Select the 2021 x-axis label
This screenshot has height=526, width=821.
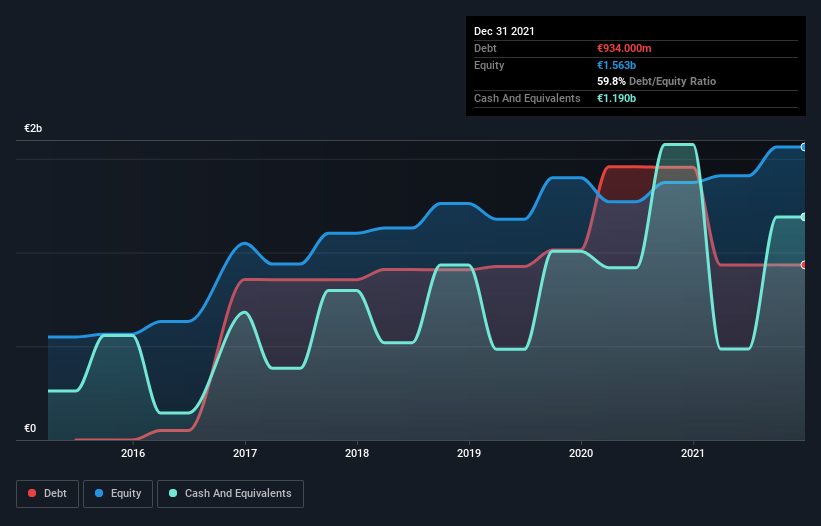(x=693, y=453)
